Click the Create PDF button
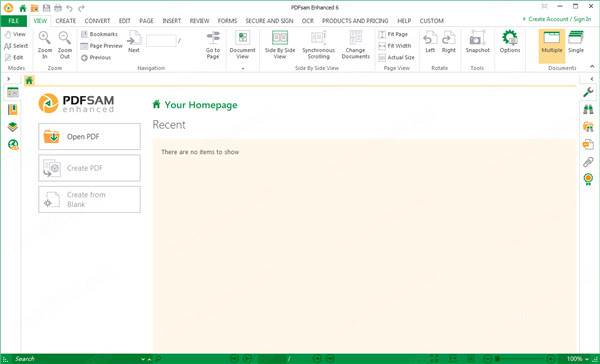This screenshot has height=364, width=600. click(x=89, y=168)
